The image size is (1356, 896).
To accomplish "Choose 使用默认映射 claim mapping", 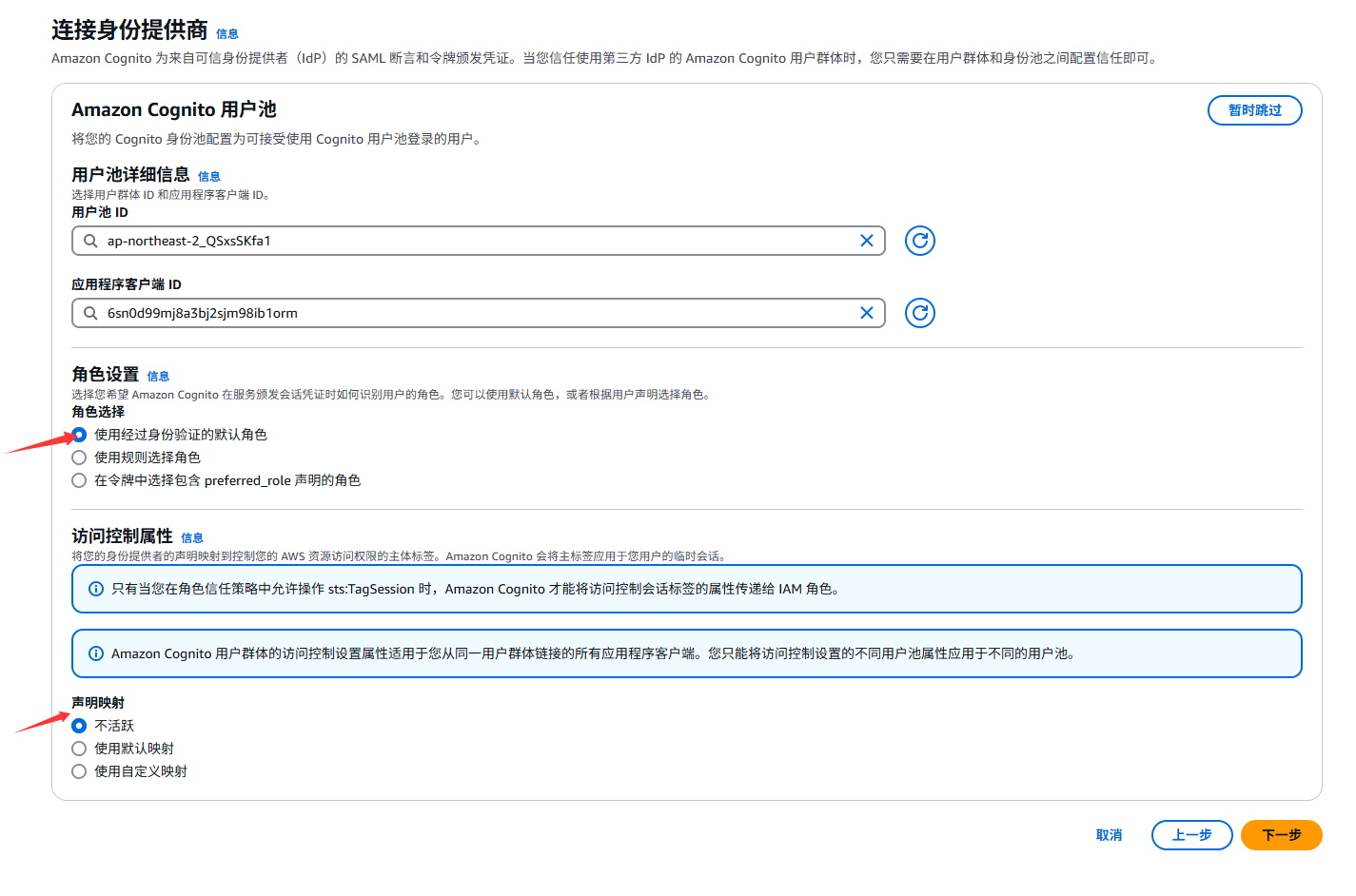I will pyautogui.click(x=79, y=749).
